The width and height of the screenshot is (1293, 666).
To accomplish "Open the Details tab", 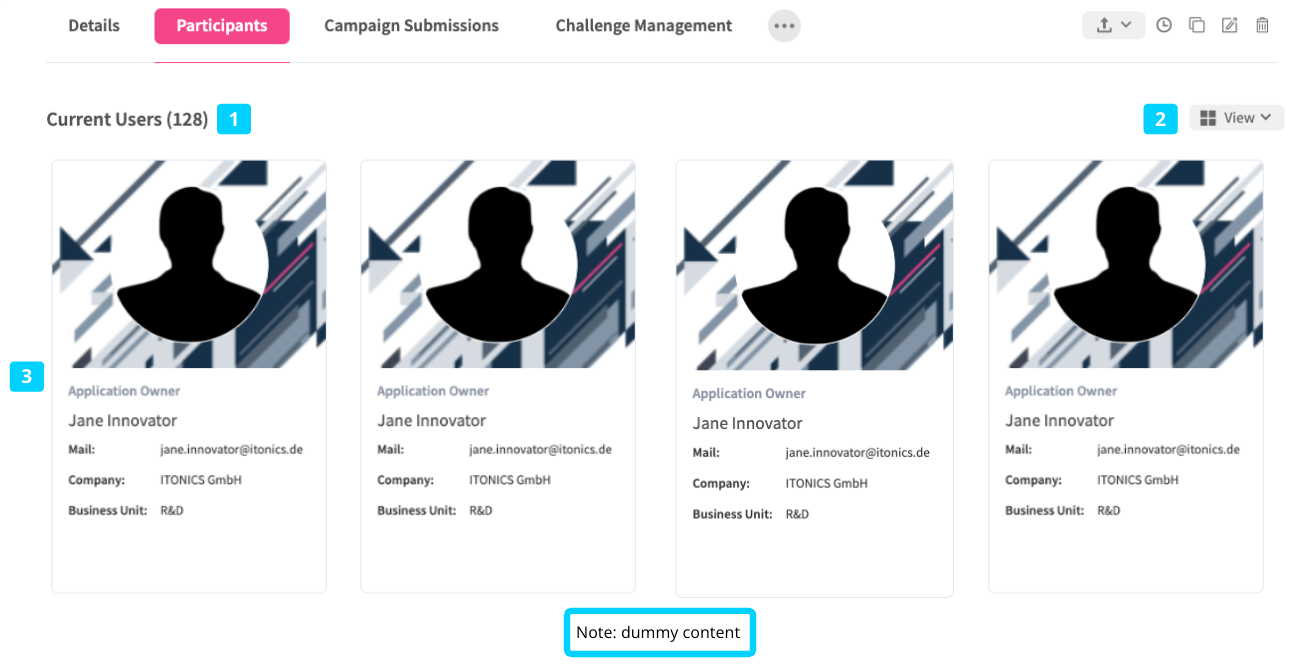I will (94, 26).
